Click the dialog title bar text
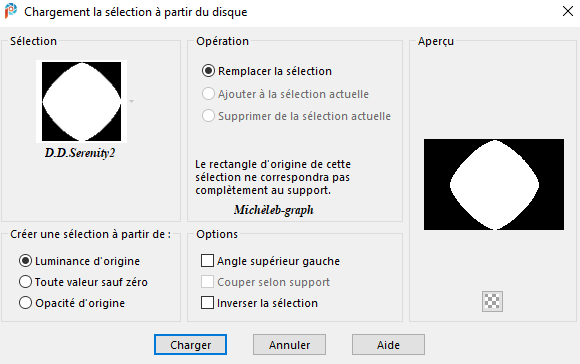580x364 pixels. (136, 12)
